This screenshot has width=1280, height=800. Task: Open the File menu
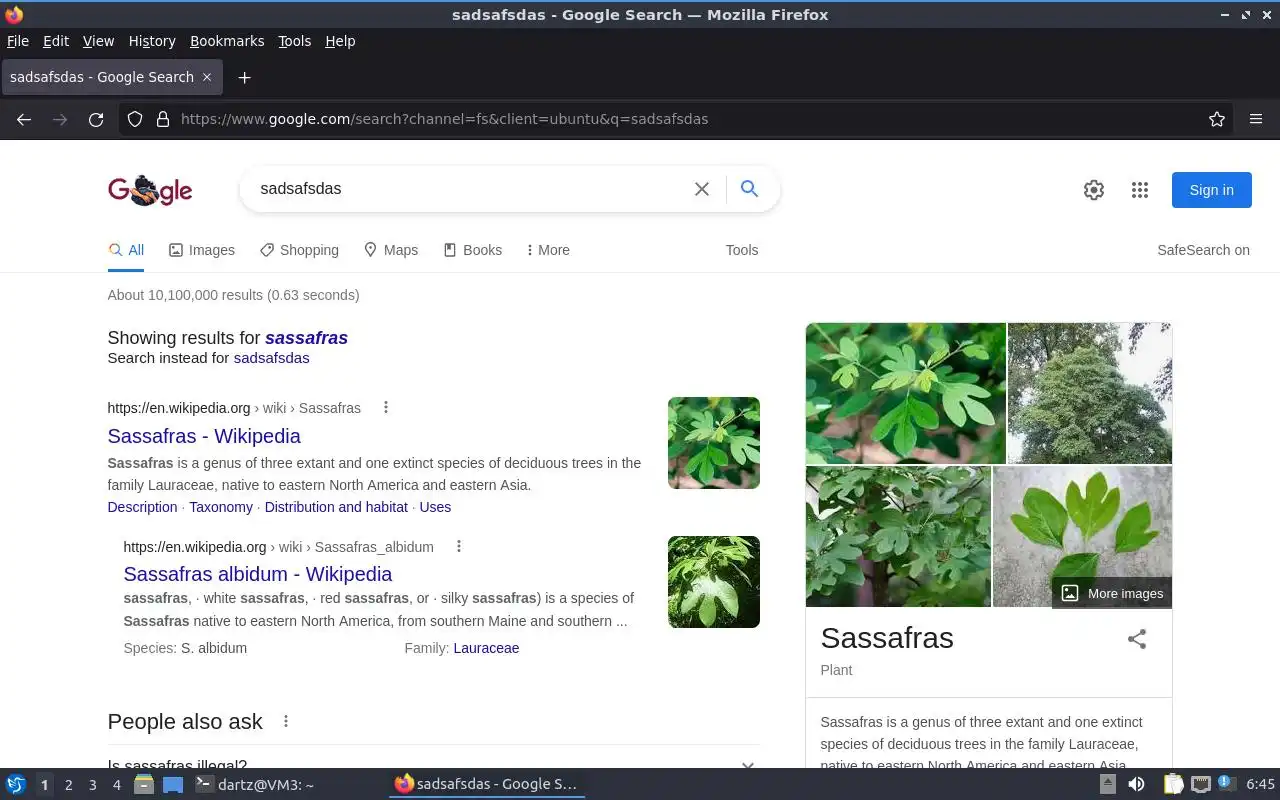(18, 41)
